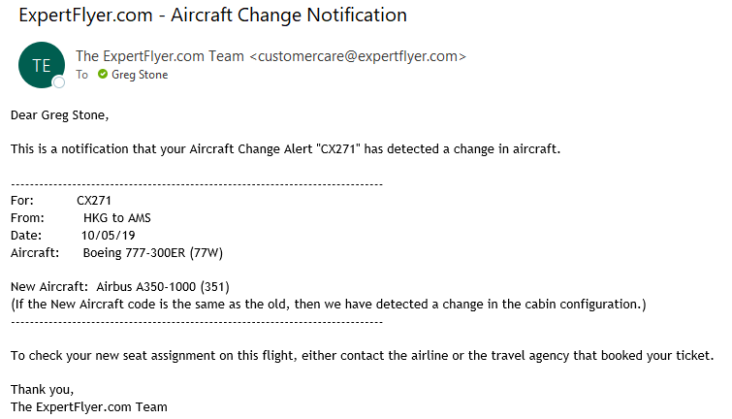Viewport: 732px width, 419px height.
Task: Click the green availability icon beside recipient Greg Stone
Action: [x=102, y=75]
